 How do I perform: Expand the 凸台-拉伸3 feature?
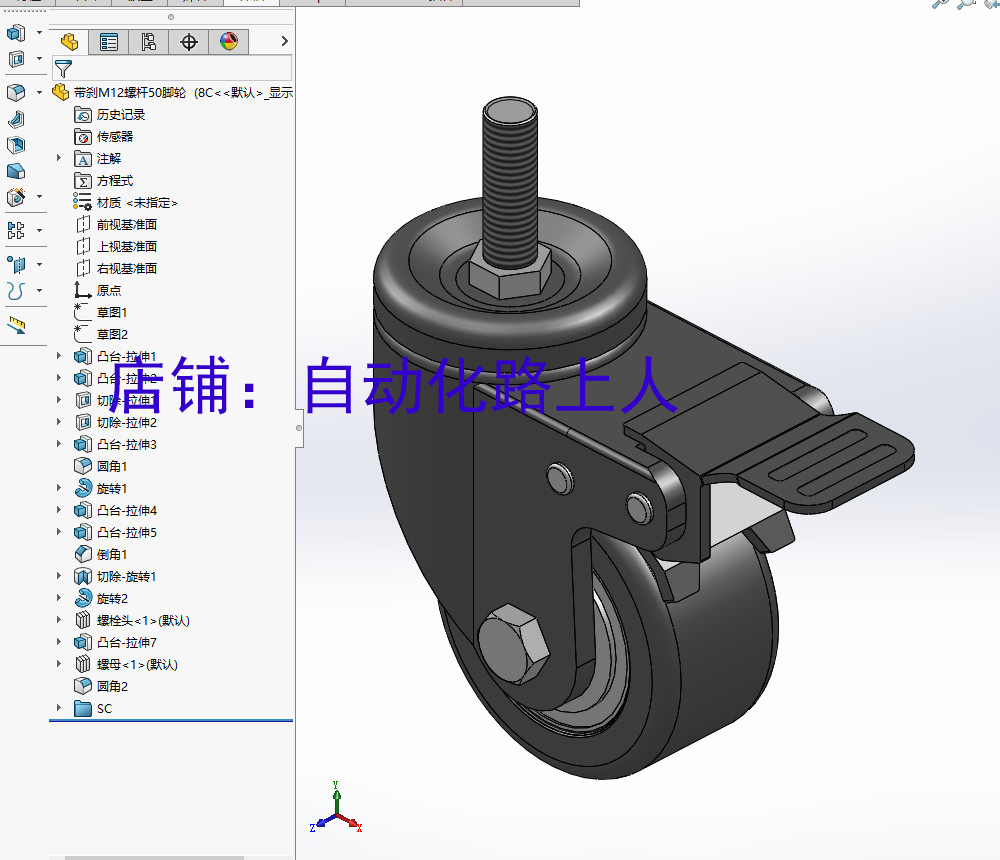[x=59, y=443]
